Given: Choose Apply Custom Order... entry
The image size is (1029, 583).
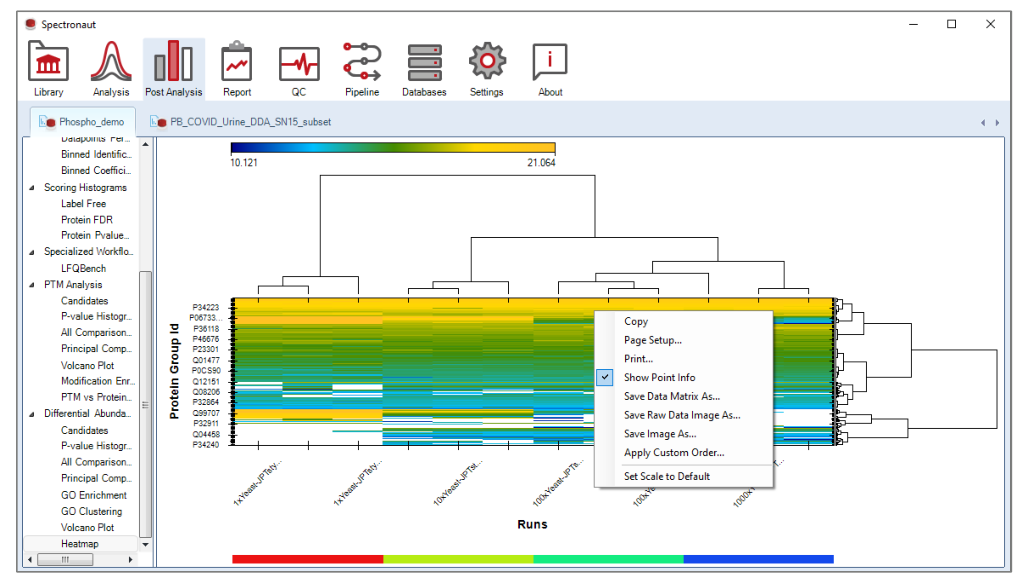Looking at the screenshot, I should 674,452.
